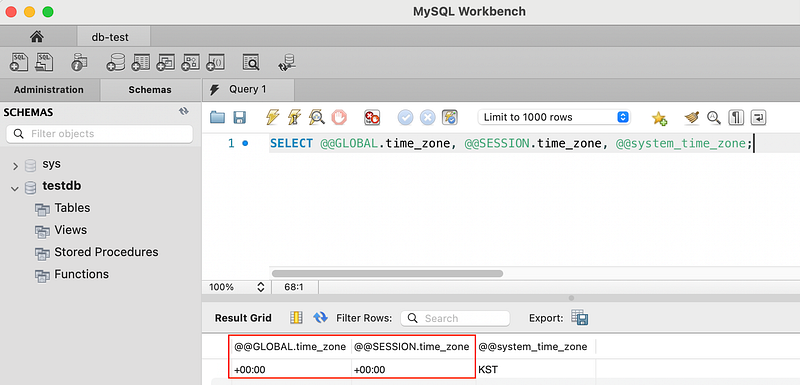Create a new schema icon
Screen dimensions: 800x385
pyautogui.click(x=115, y=62)
